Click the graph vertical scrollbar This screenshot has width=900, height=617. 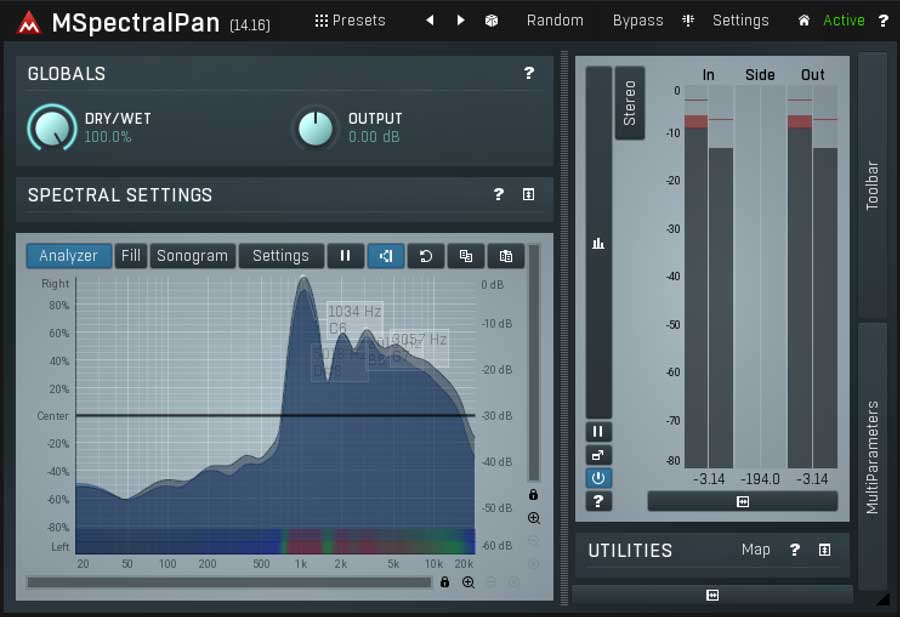534,362
